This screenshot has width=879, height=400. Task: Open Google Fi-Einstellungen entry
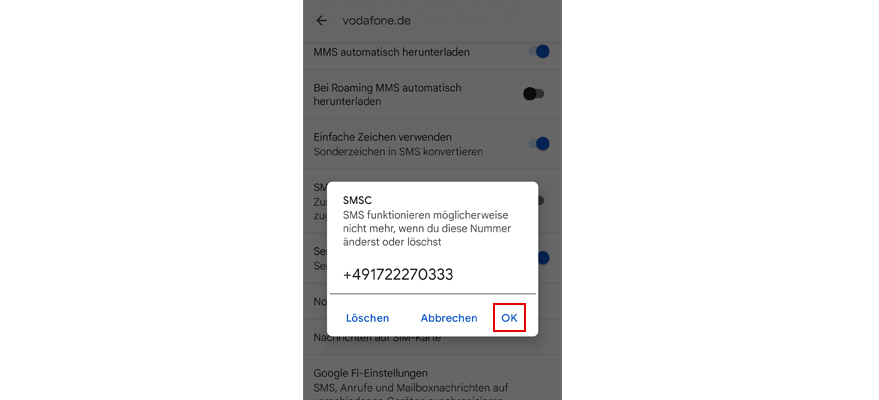pos(432,384)
